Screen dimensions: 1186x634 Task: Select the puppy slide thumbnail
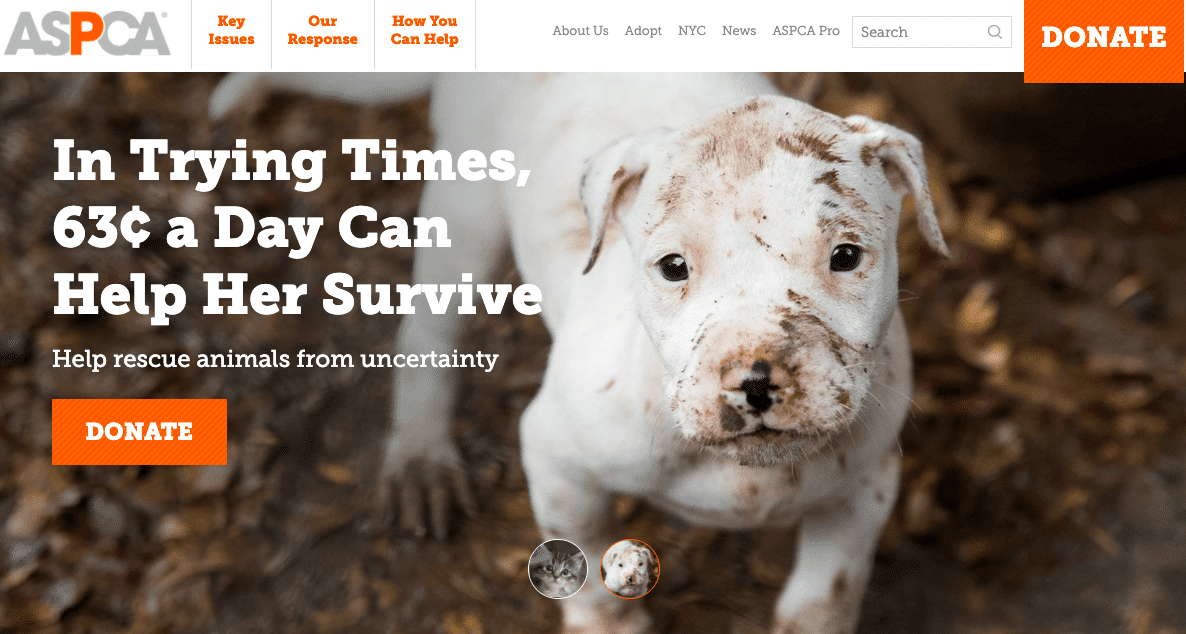coord(630,568)
